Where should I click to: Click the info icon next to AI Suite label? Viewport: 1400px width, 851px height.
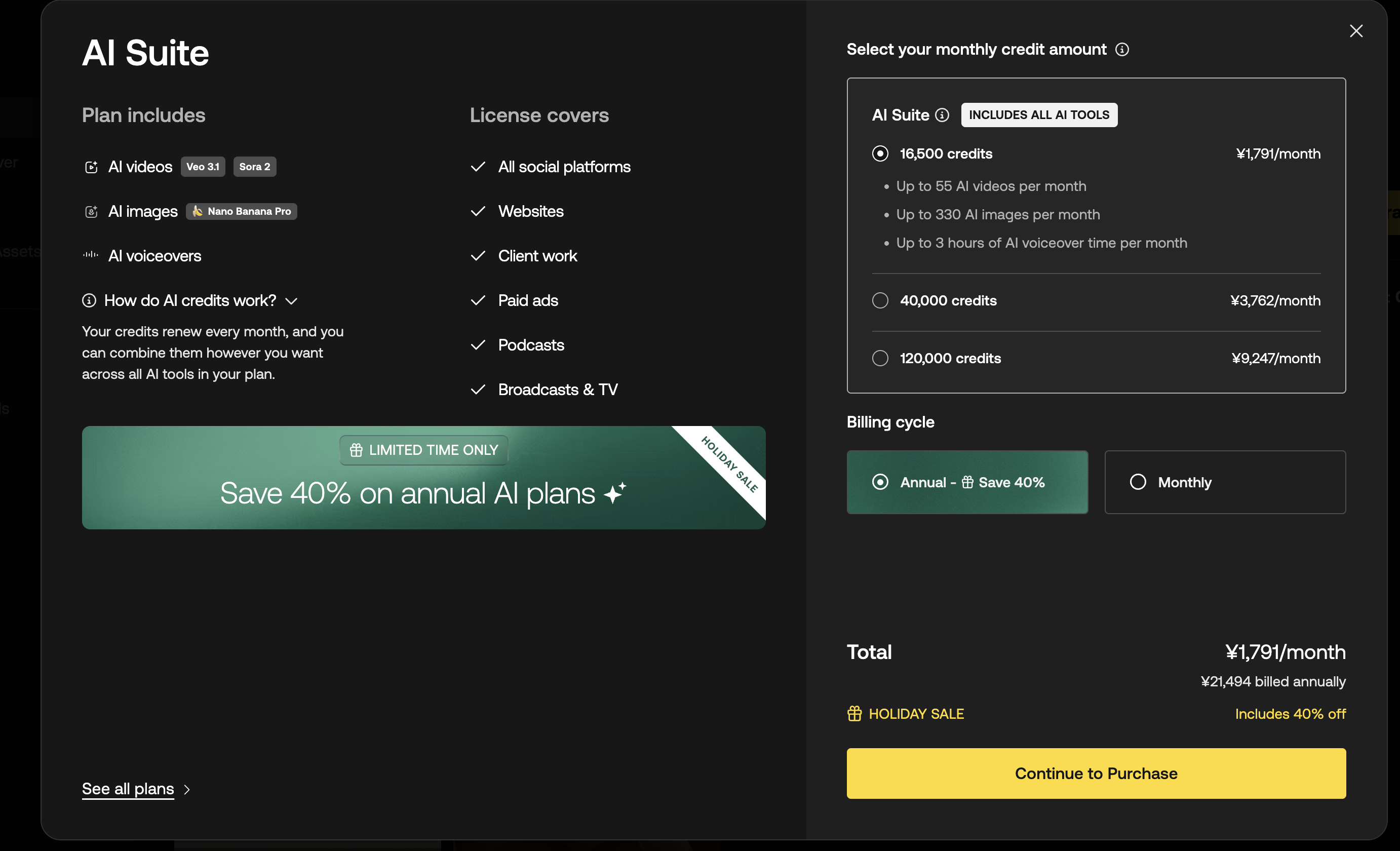tap(942, 115)
